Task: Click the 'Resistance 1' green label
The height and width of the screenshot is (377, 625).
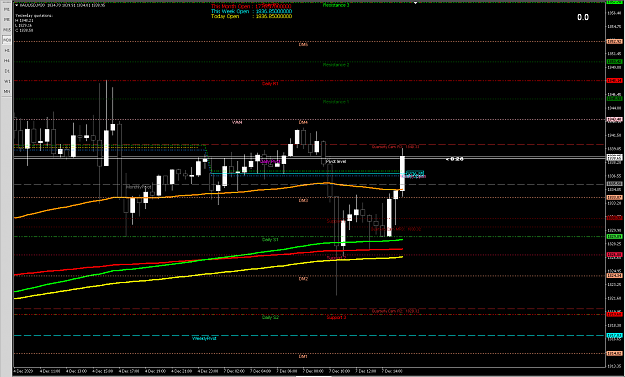Action: pyautogui.click(x=336, y=102)
